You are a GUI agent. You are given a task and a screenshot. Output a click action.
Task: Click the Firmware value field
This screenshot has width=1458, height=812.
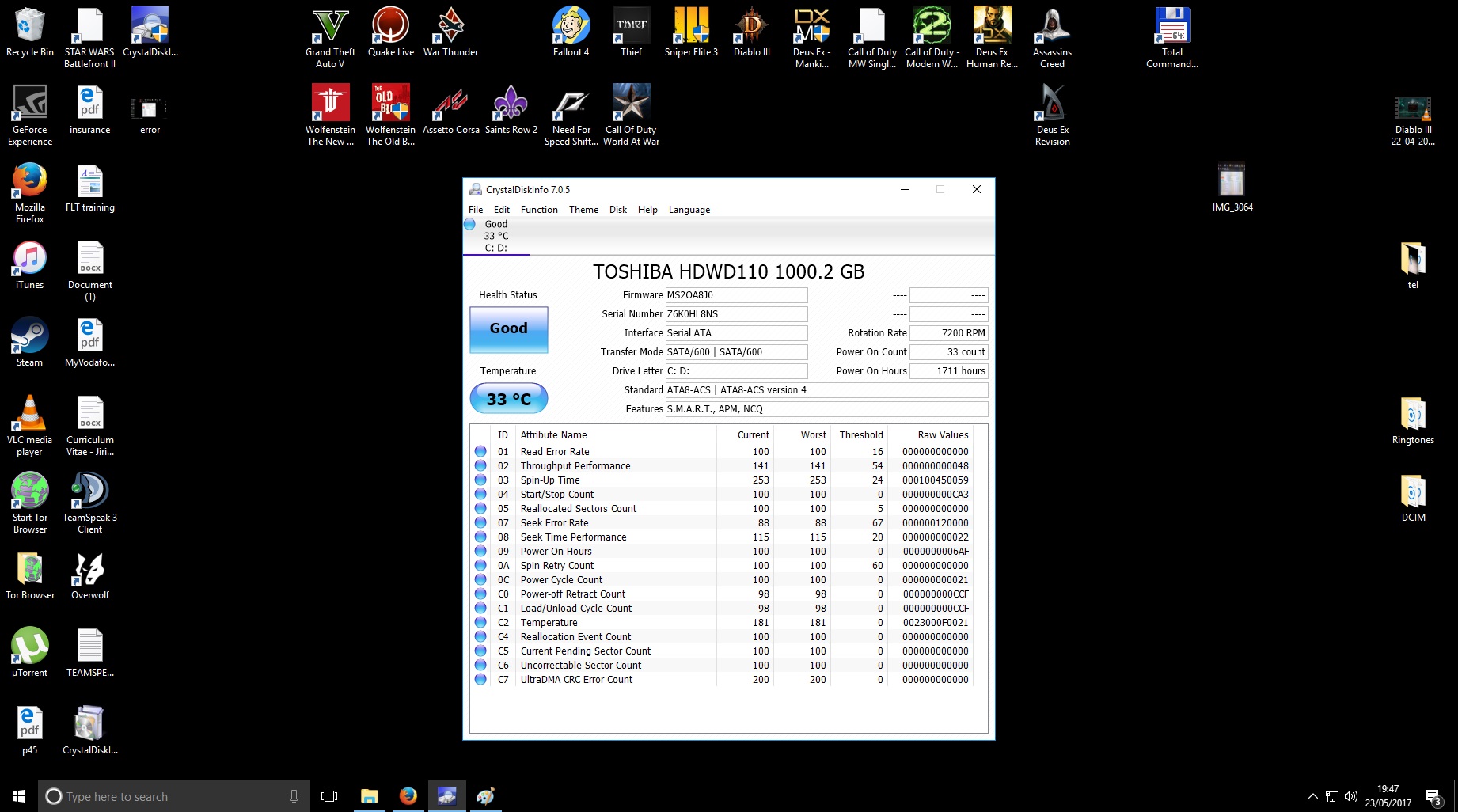click(x=736, y=295)
